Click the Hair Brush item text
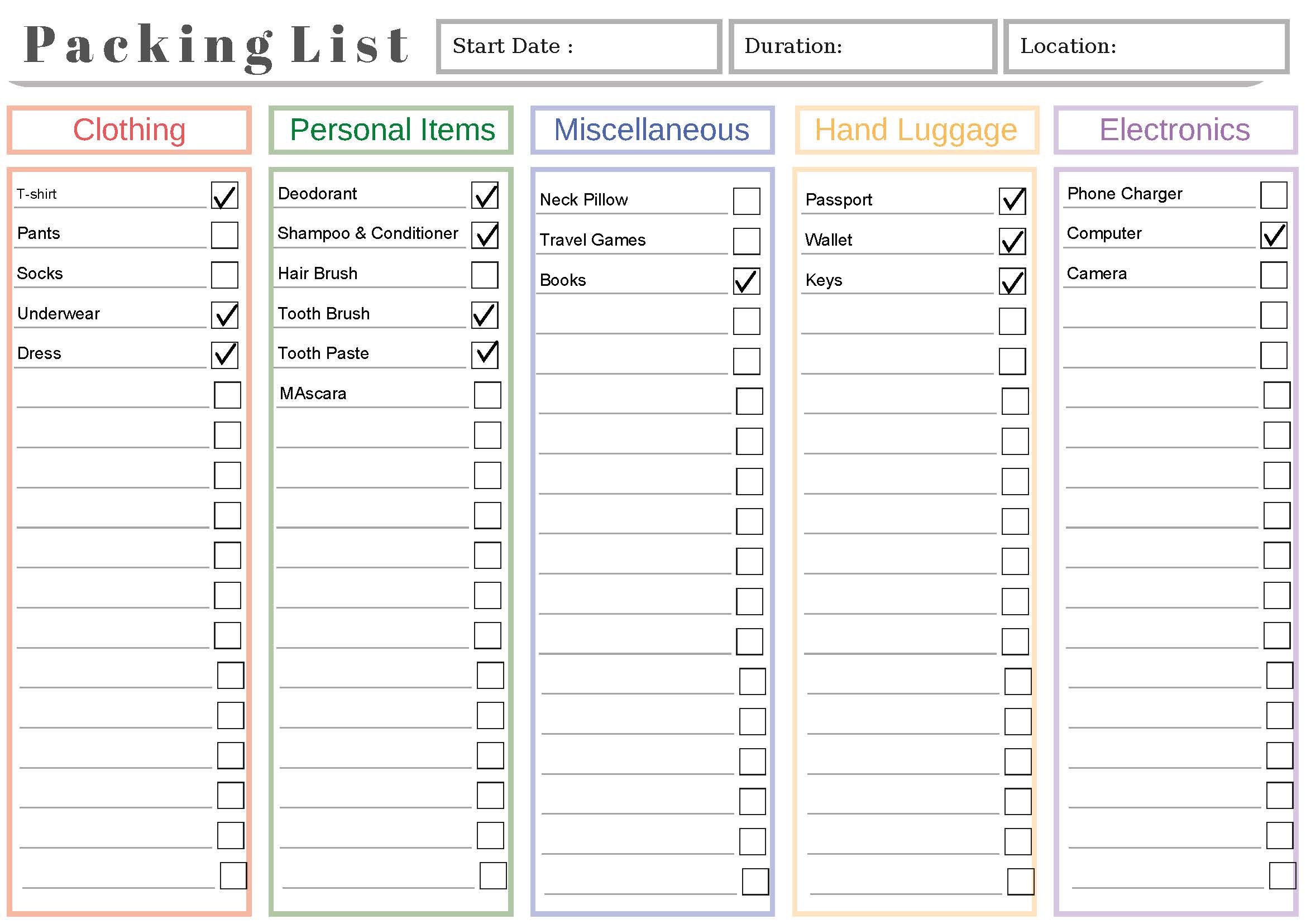The width and height of the screenshot is (1306, 924). tap(318, 274)
